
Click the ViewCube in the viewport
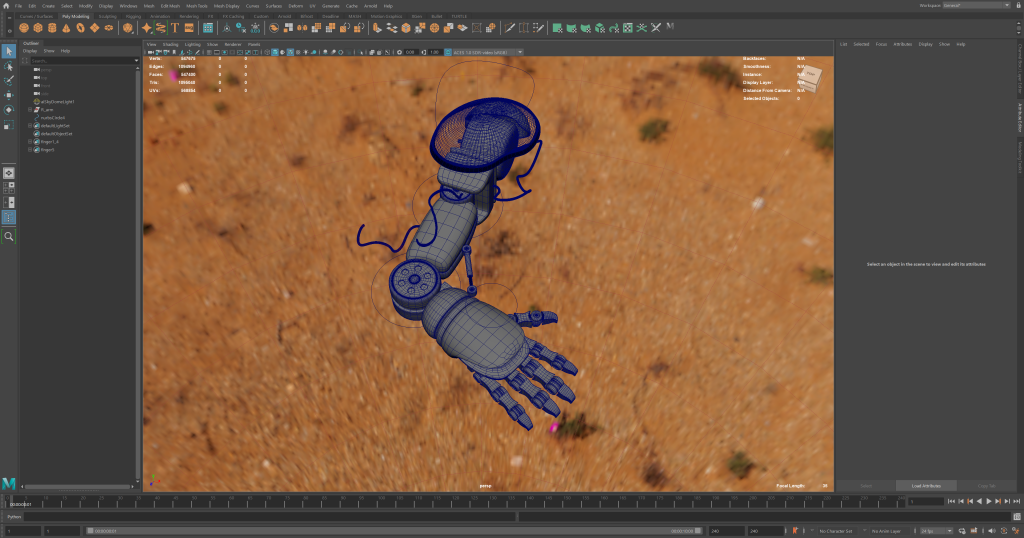pos(810,78)
